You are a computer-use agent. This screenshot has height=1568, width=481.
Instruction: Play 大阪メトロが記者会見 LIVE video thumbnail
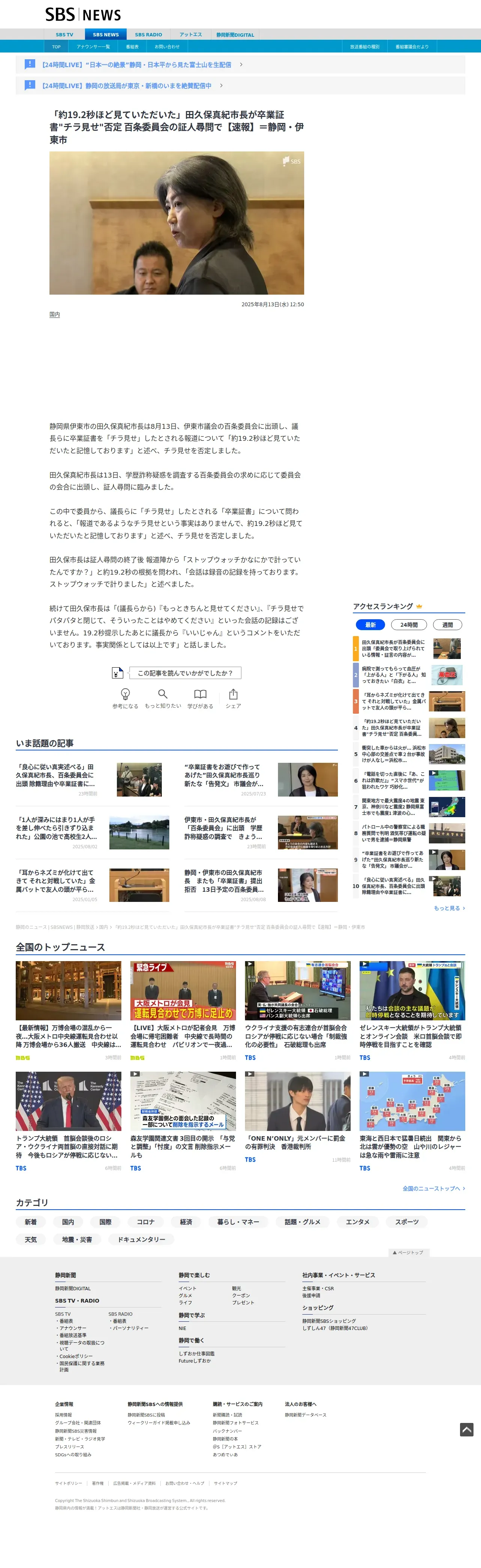tap(183, 990)
